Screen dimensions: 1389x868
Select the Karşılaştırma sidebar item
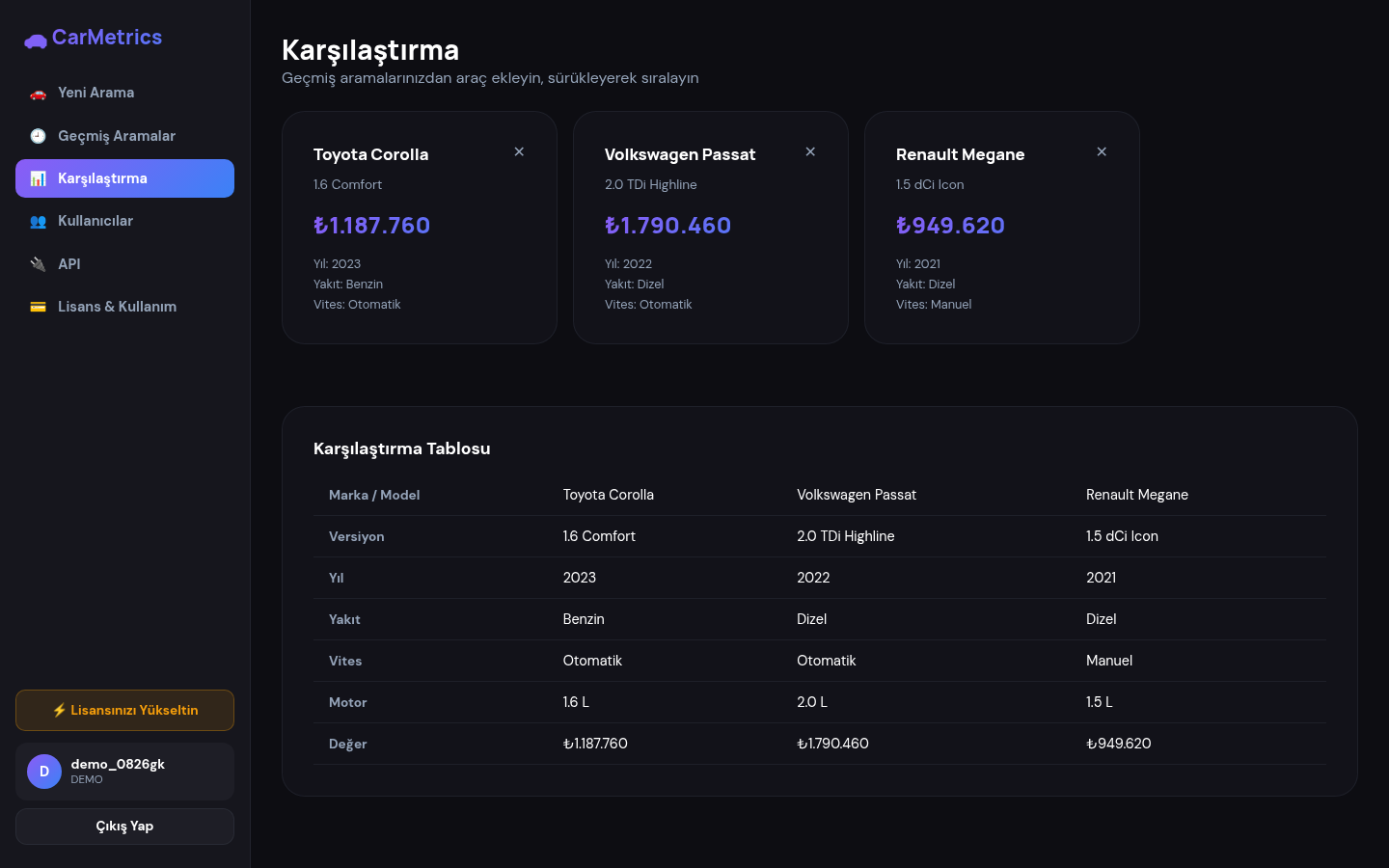(124, 178)
